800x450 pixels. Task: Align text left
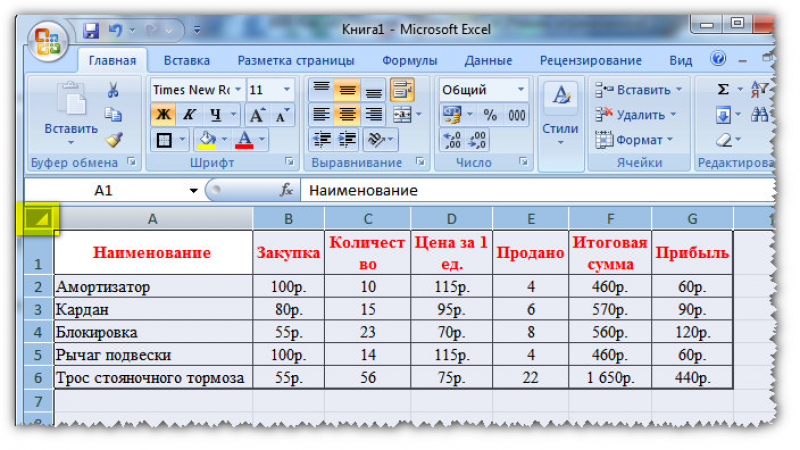pyautogui.click(x=321, y=115)
